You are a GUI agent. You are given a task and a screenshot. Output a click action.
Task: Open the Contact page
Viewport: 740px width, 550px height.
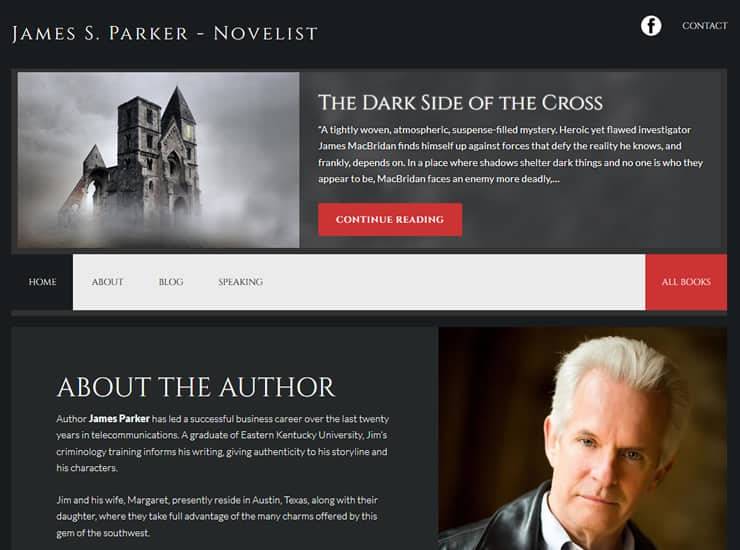click(705, 26)
